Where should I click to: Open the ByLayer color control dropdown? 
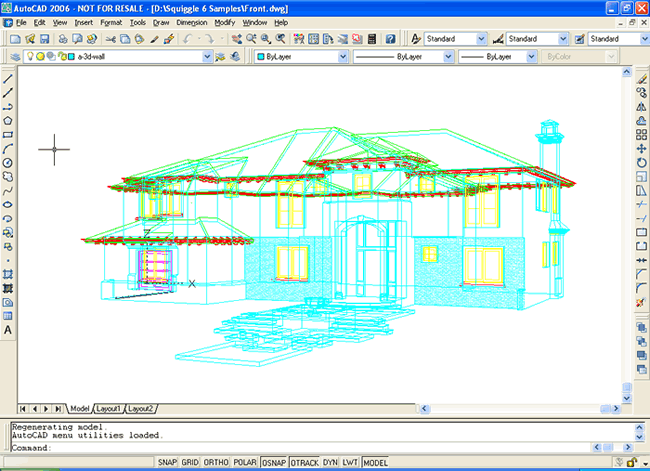pos(343,57)
